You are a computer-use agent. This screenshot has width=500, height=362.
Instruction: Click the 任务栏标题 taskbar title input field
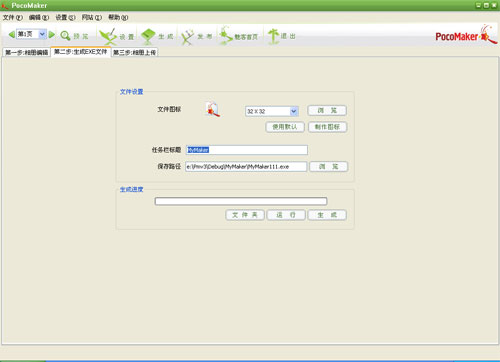(247, 150)
